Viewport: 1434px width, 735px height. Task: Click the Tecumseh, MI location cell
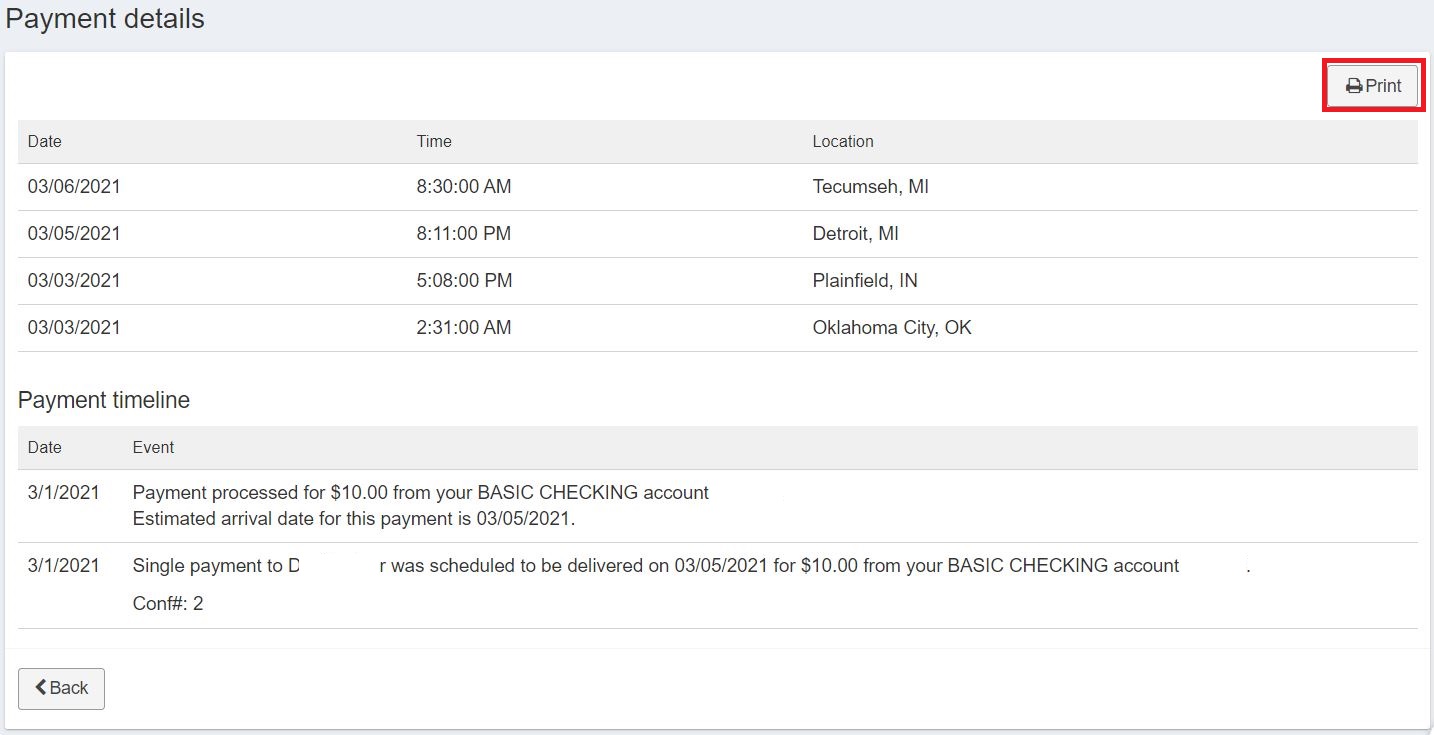pyautogui.click(x=870, y=187)
